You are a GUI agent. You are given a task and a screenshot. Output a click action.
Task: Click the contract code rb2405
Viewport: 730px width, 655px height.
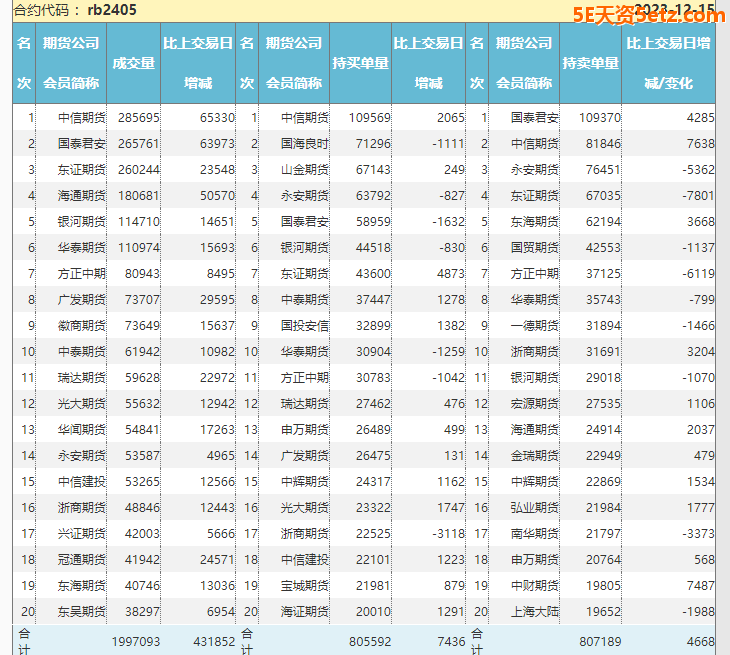click(x=112, y=10)
